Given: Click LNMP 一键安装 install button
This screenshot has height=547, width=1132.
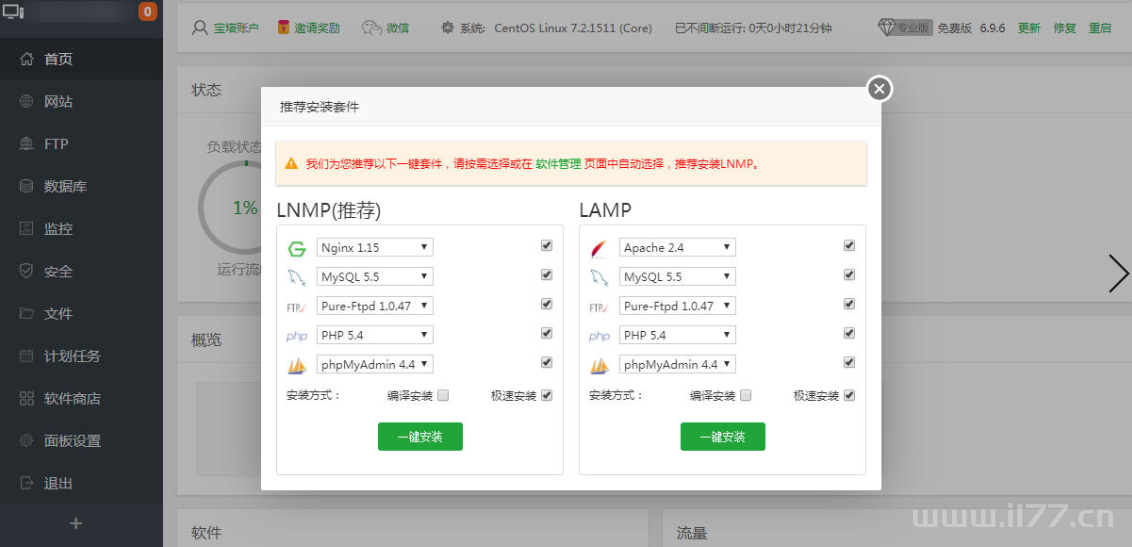Looking at the screenshot, I should tap(420, 437).
